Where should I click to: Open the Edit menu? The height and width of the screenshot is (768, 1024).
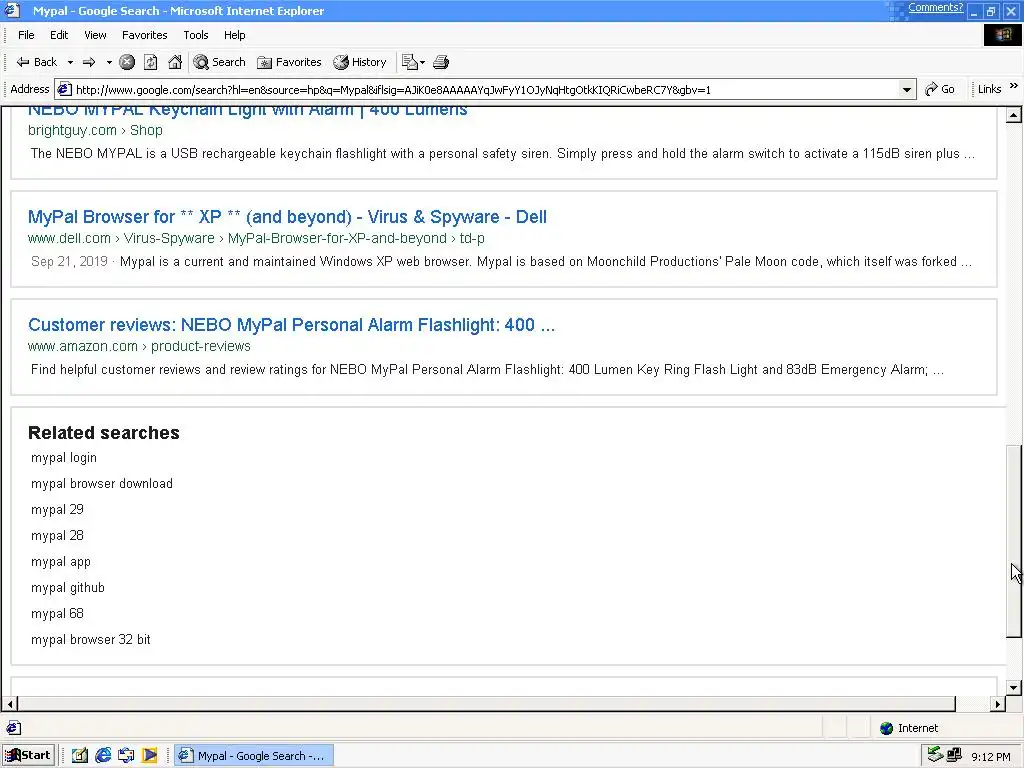(59, 35)
